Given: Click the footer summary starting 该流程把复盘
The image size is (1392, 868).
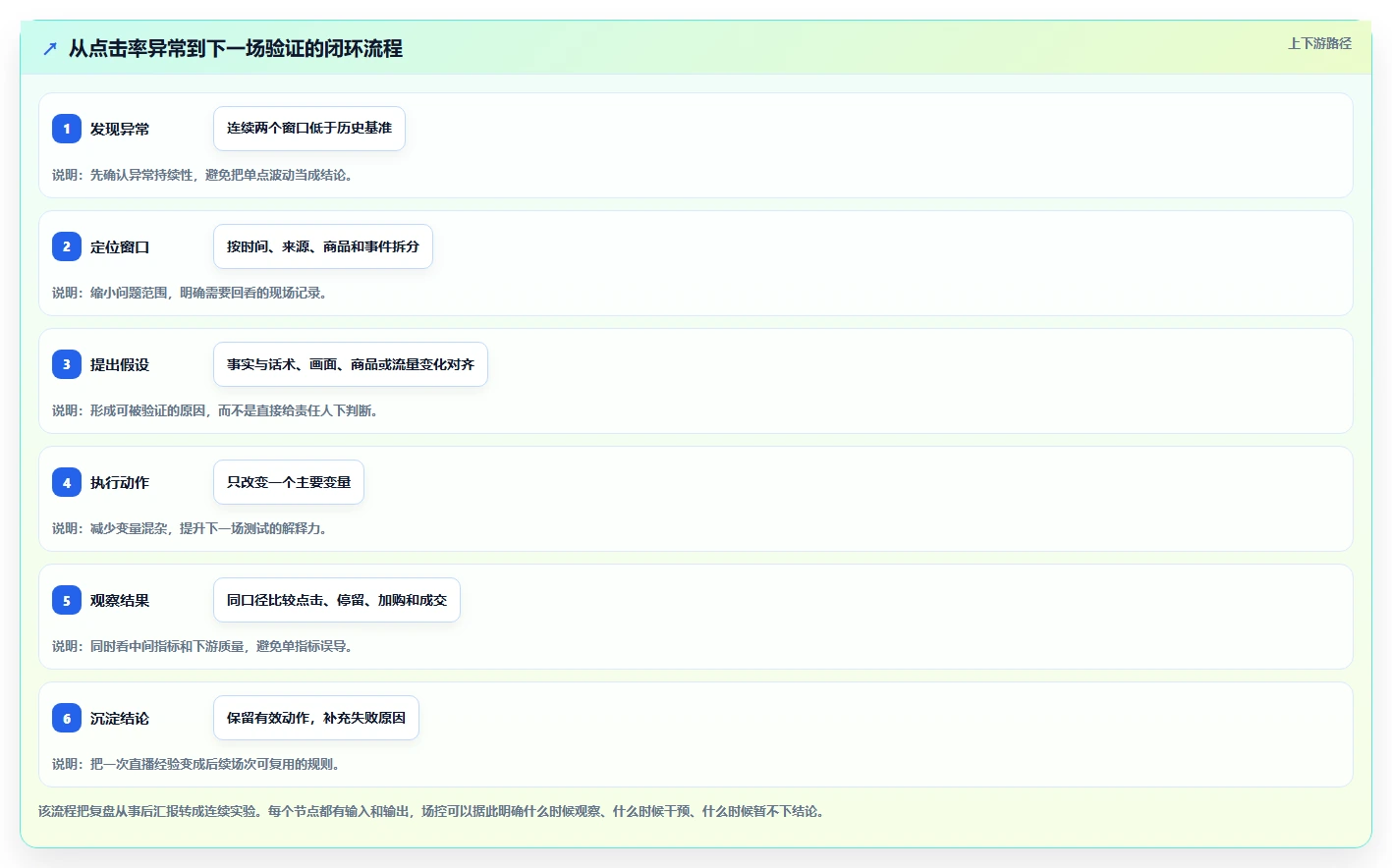Looking at the screenshot, I should [x=432, y=811].
